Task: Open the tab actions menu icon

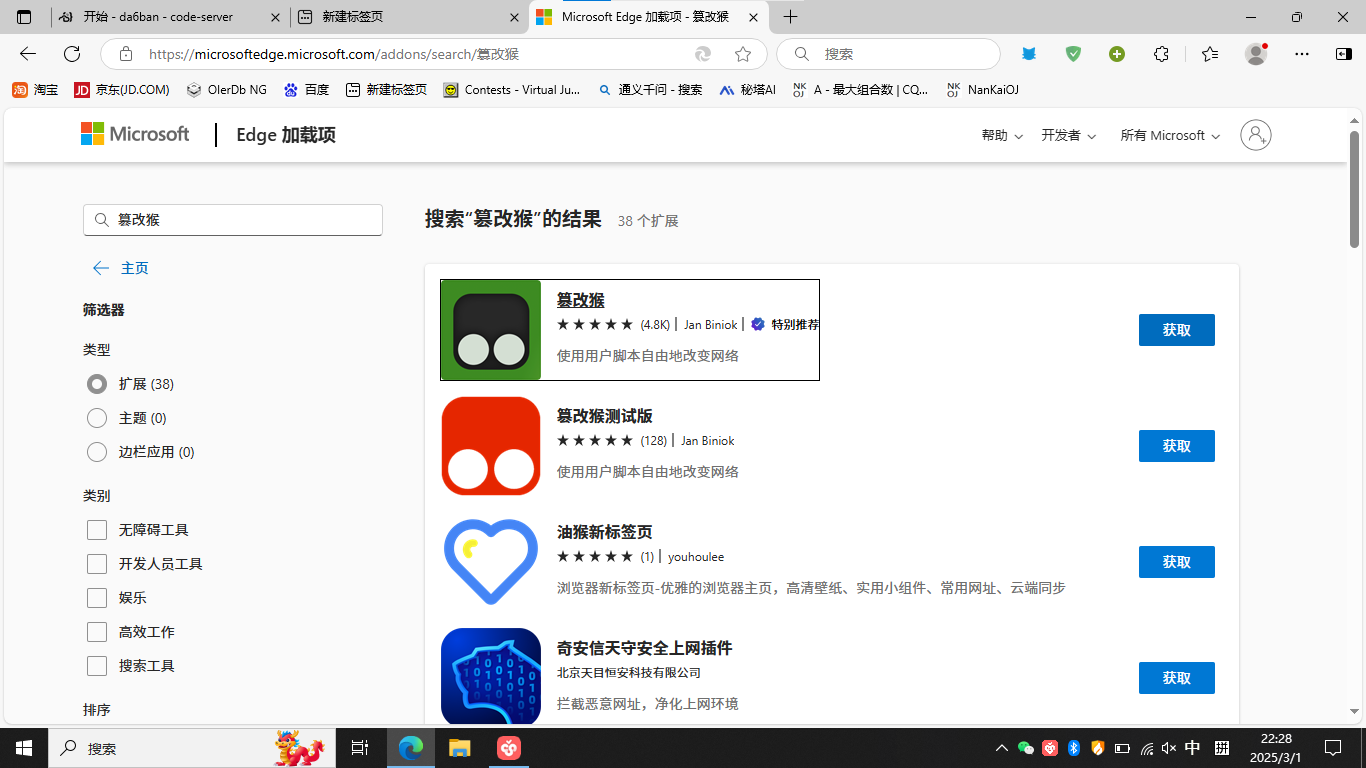Action: point(24,17)
